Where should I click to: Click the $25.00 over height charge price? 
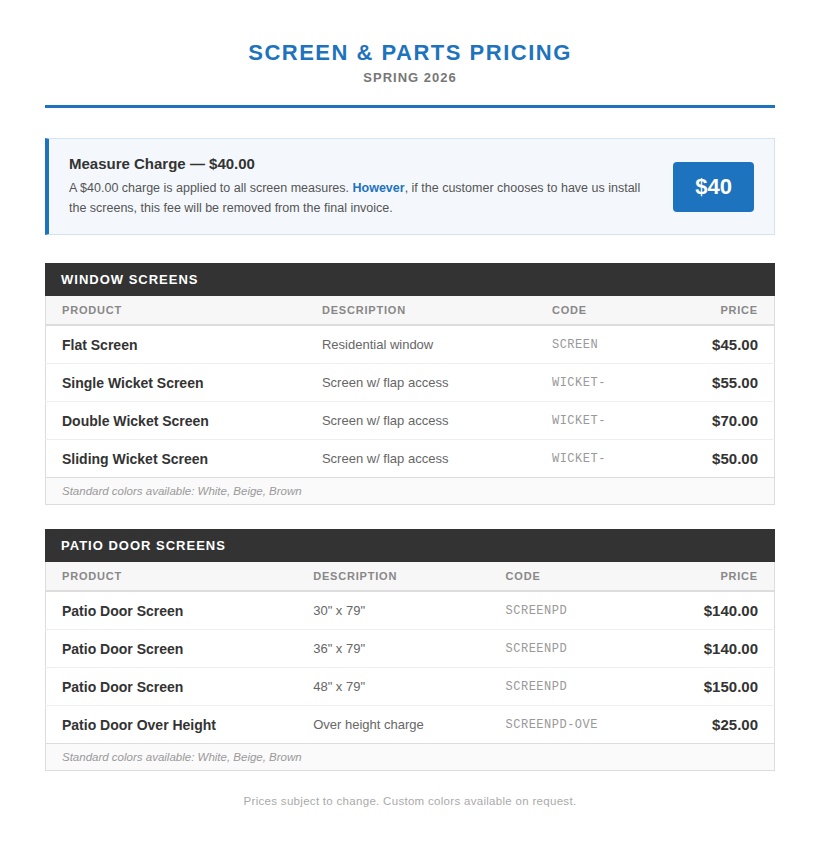point(734,725)
